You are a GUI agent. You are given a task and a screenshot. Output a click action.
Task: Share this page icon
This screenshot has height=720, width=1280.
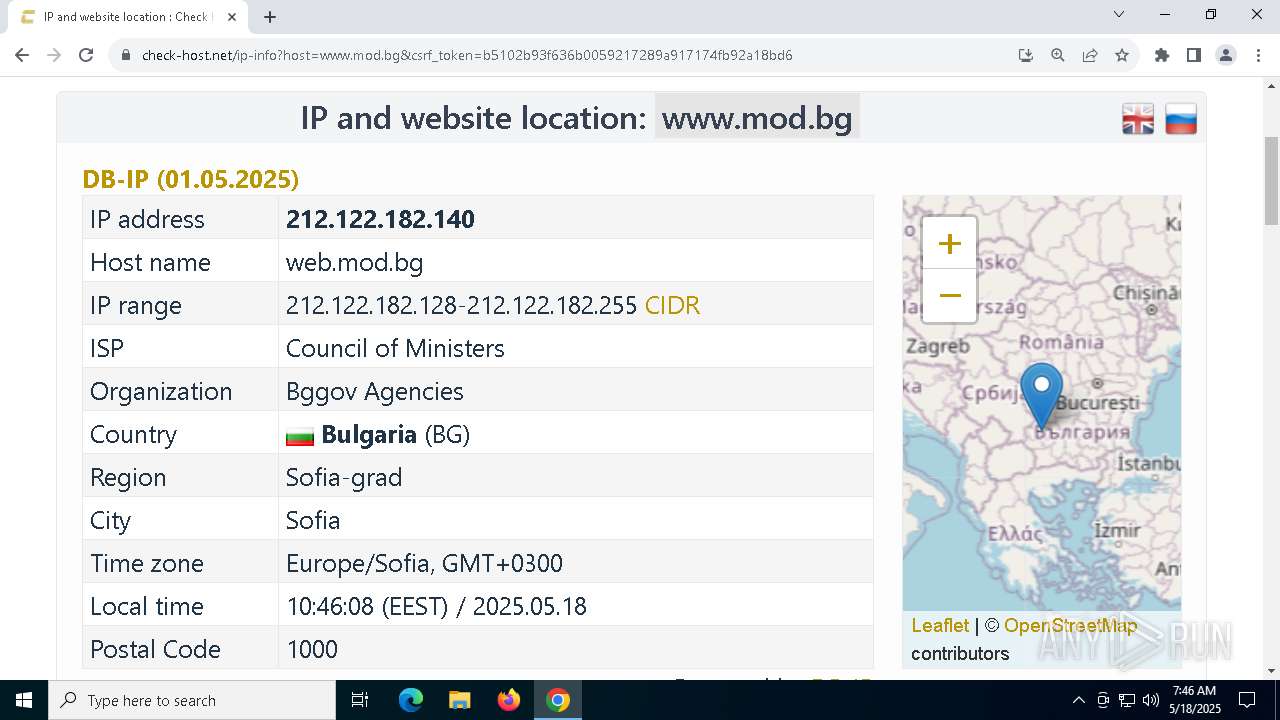click(1090, 55)
